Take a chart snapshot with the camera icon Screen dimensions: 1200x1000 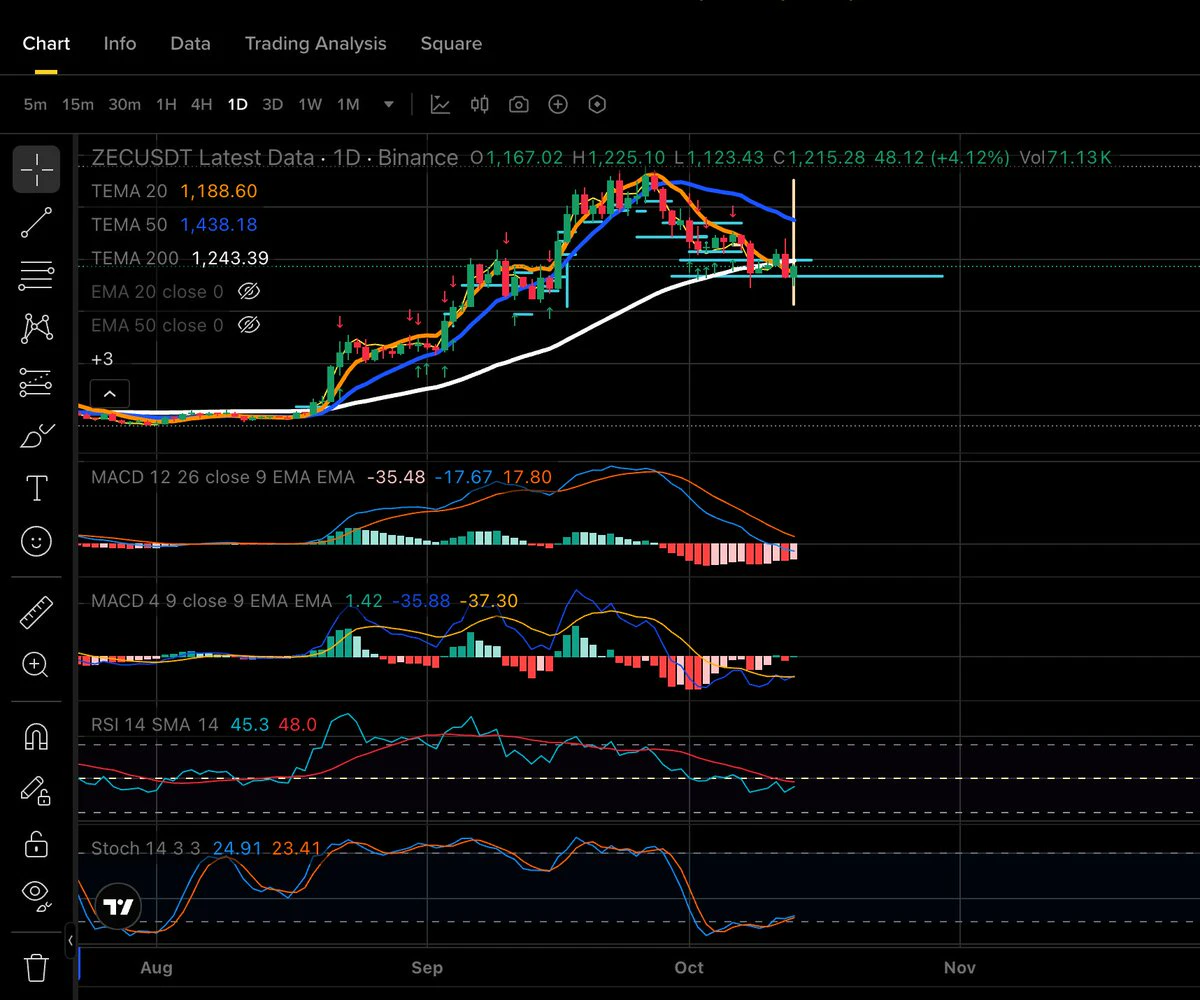click(518, 104)
